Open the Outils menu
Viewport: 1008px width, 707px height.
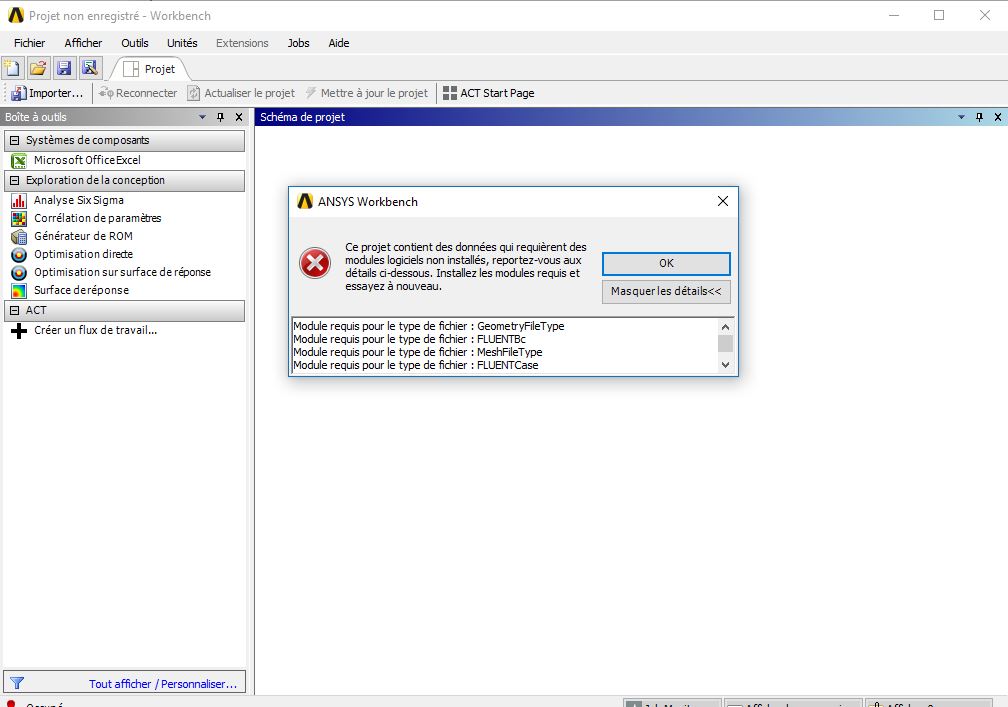135,43
